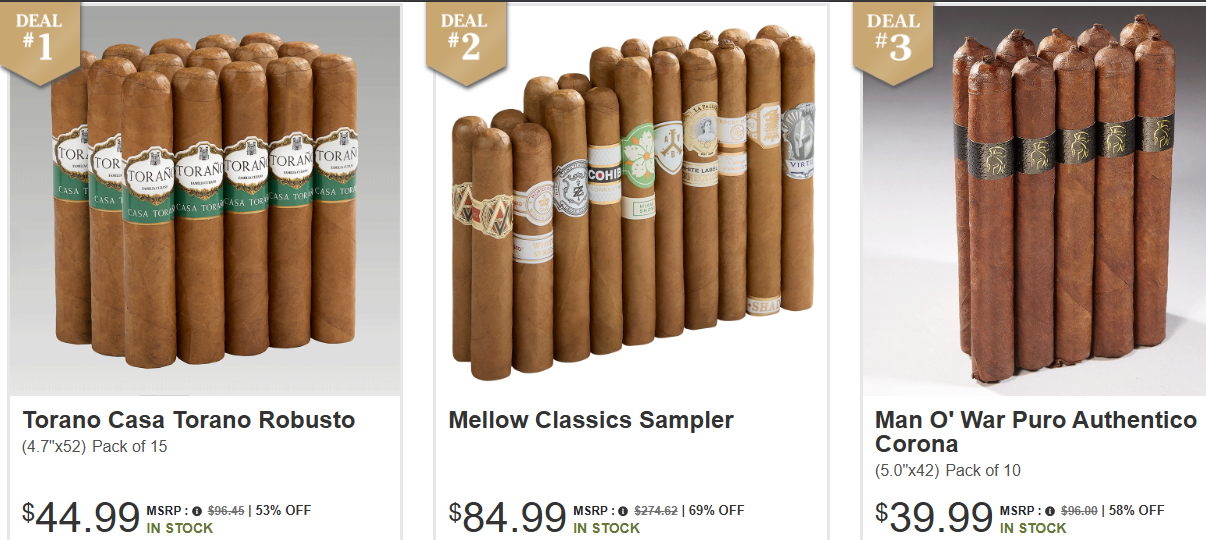Select the $84.99 price
1206x540 pixels.
(508, 518)
